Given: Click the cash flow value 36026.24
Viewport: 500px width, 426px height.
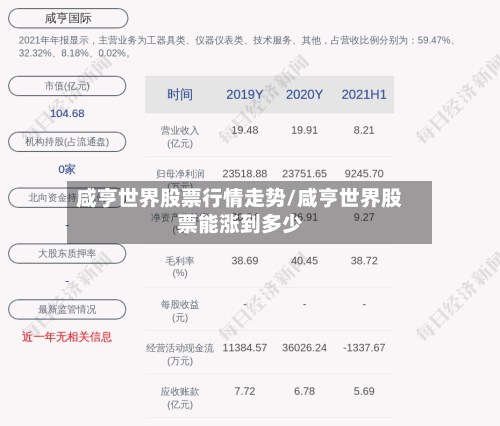Looking at the screenshot, I should [x=304, y=348].
